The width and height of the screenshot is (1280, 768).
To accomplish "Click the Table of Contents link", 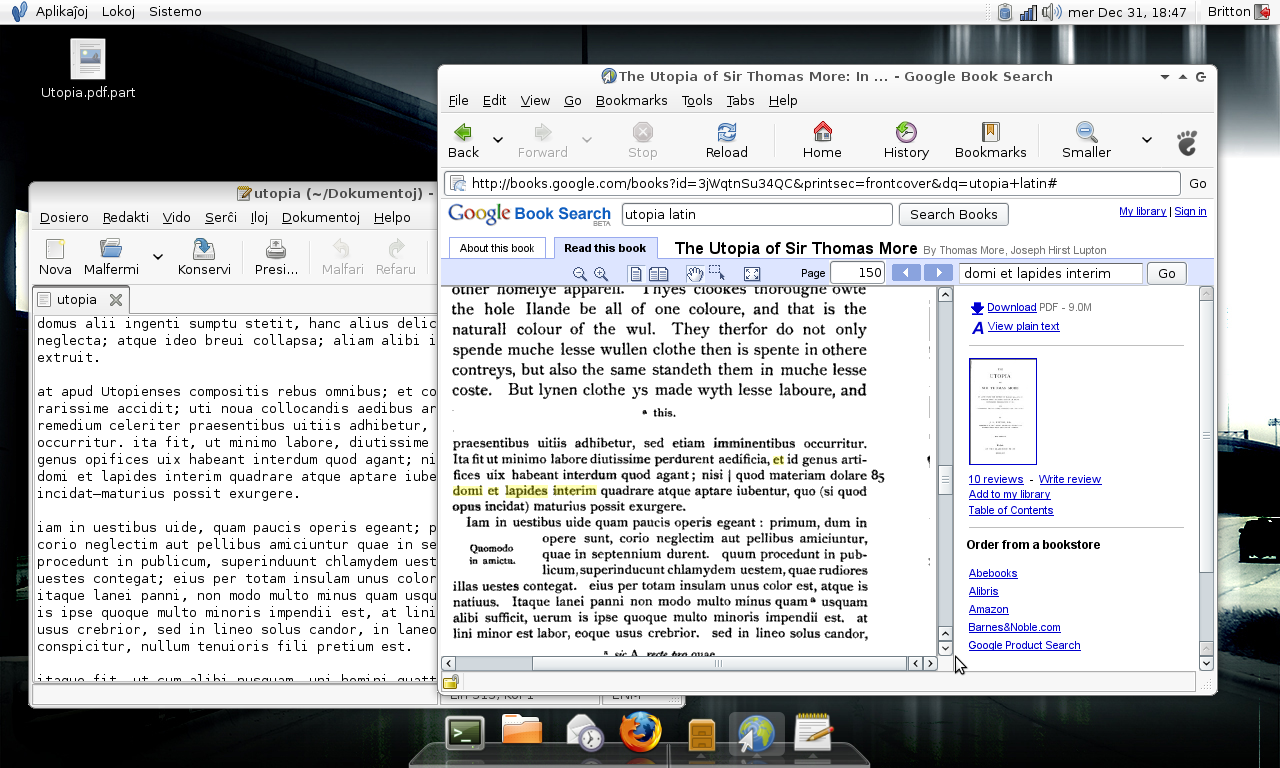I will click(1011, 510).
